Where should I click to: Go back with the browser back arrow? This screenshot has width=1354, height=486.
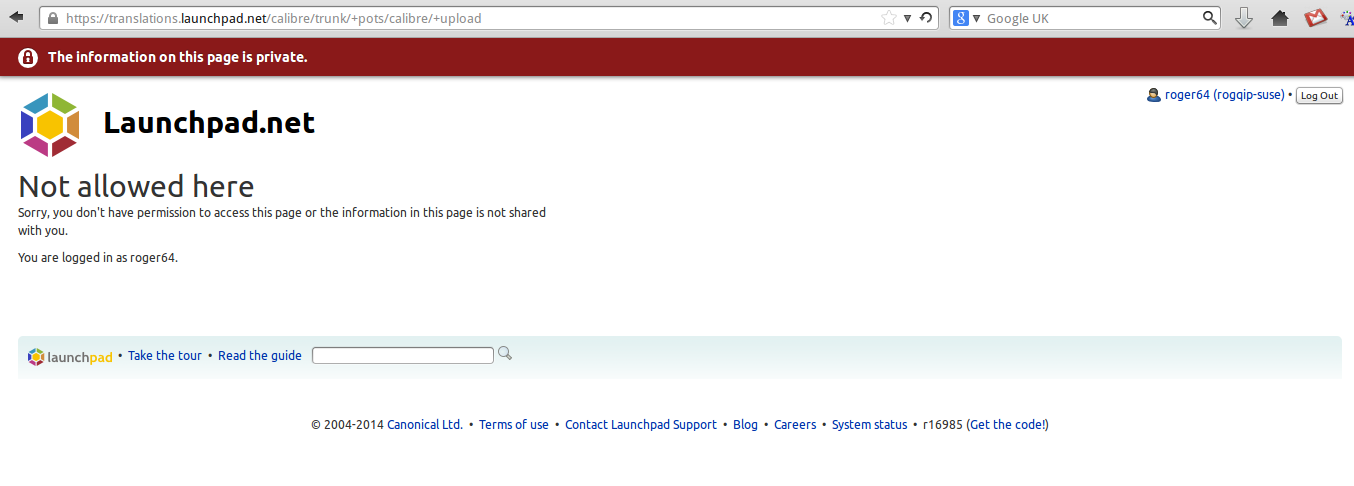pos(16,18)
